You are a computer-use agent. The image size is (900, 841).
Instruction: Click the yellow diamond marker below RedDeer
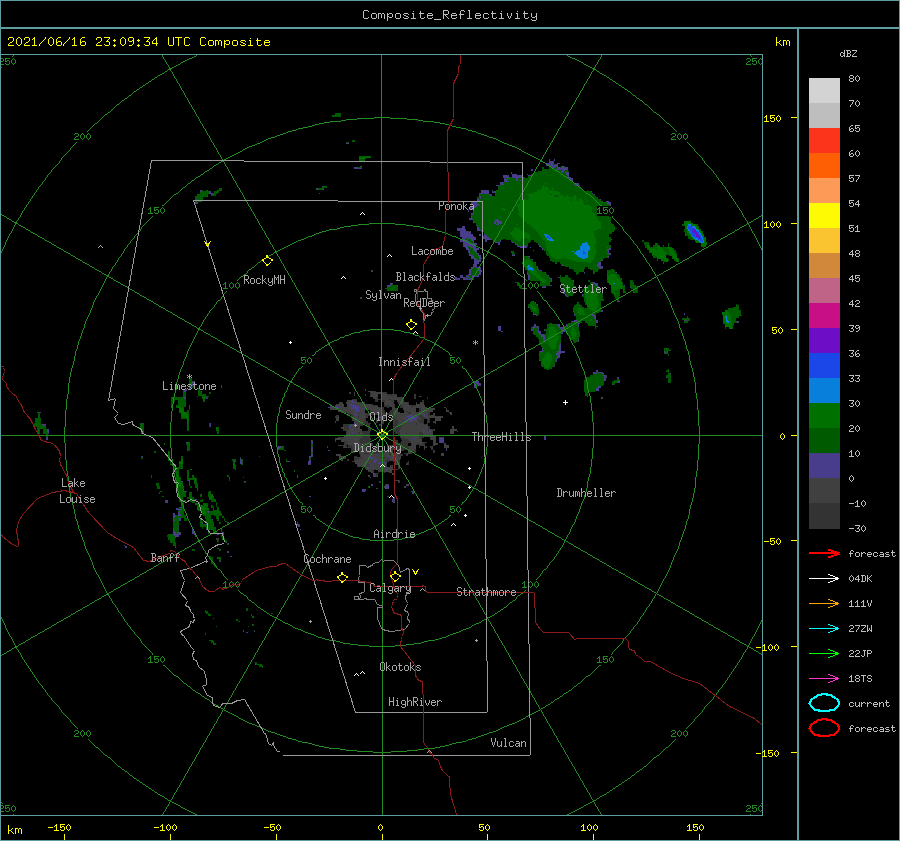pyautogui.click(x=411, y=325)
